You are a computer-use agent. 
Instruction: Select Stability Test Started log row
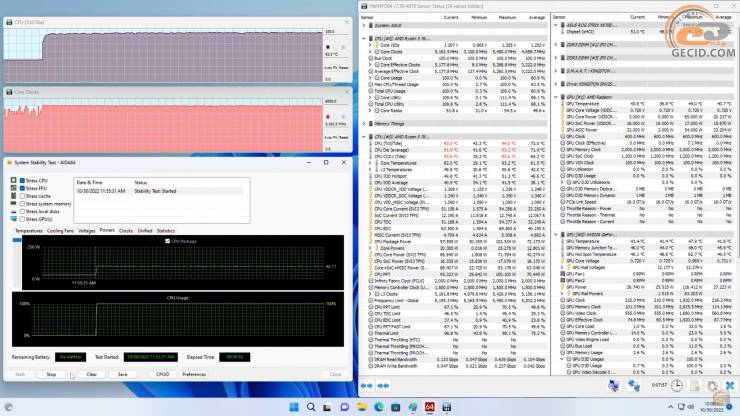coord(160,191)
